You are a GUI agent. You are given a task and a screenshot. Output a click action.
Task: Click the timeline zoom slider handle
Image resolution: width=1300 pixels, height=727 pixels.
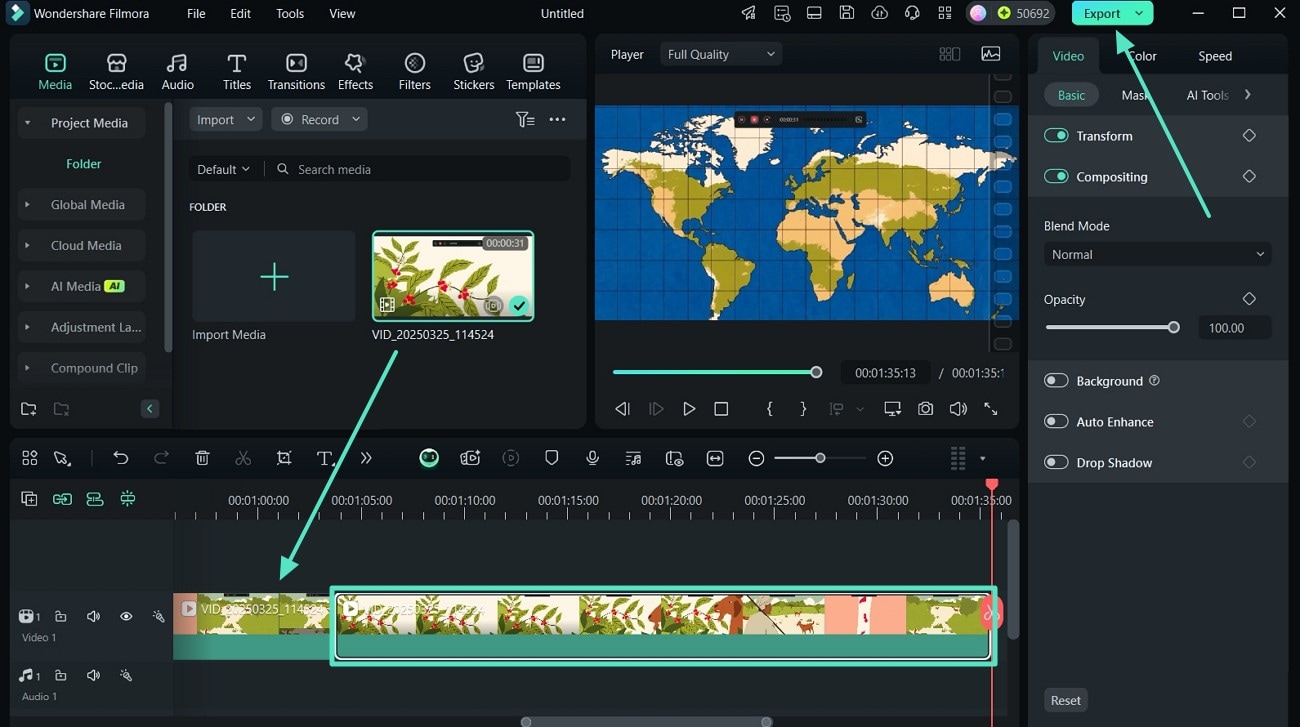point(820,458)
